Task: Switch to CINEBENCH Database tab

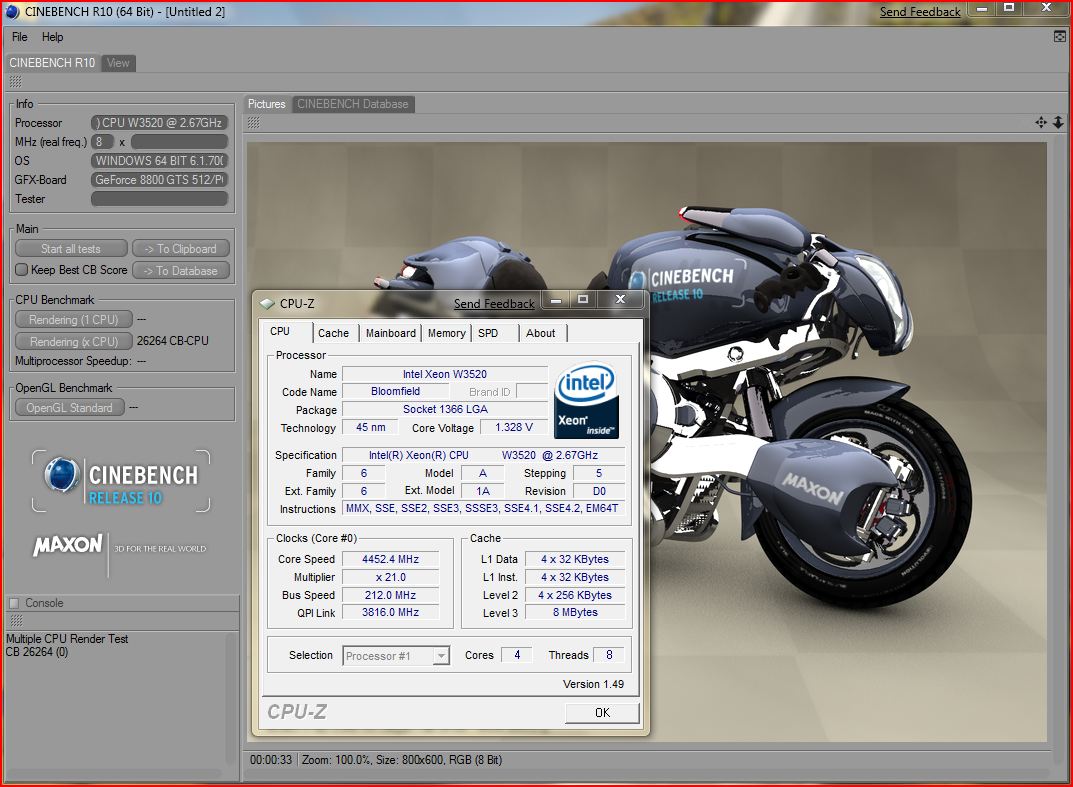Action: click(352, 104)
